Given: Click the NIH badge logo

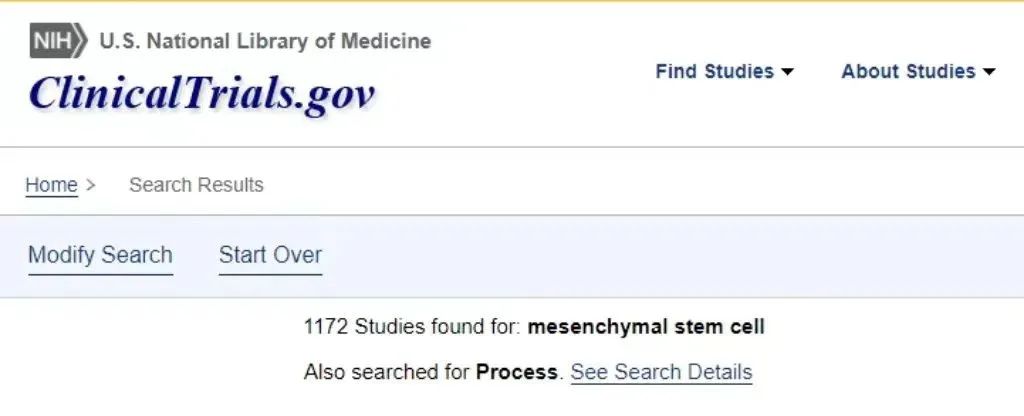Looking at the screenshot, I should pyautogui.click(x=57, y=40).
